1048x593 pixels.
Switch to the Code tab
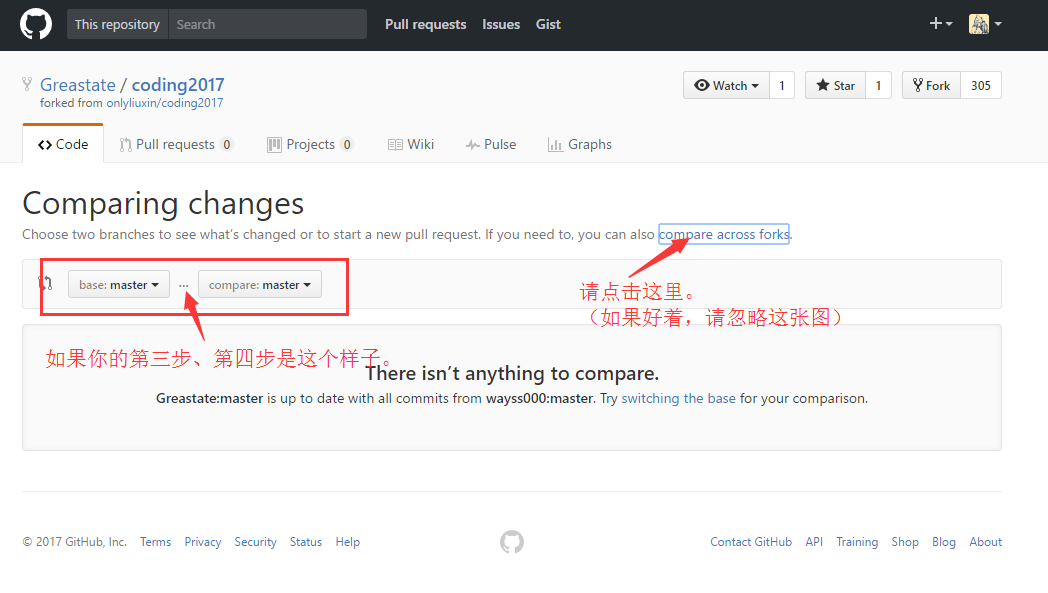(63, 144)
